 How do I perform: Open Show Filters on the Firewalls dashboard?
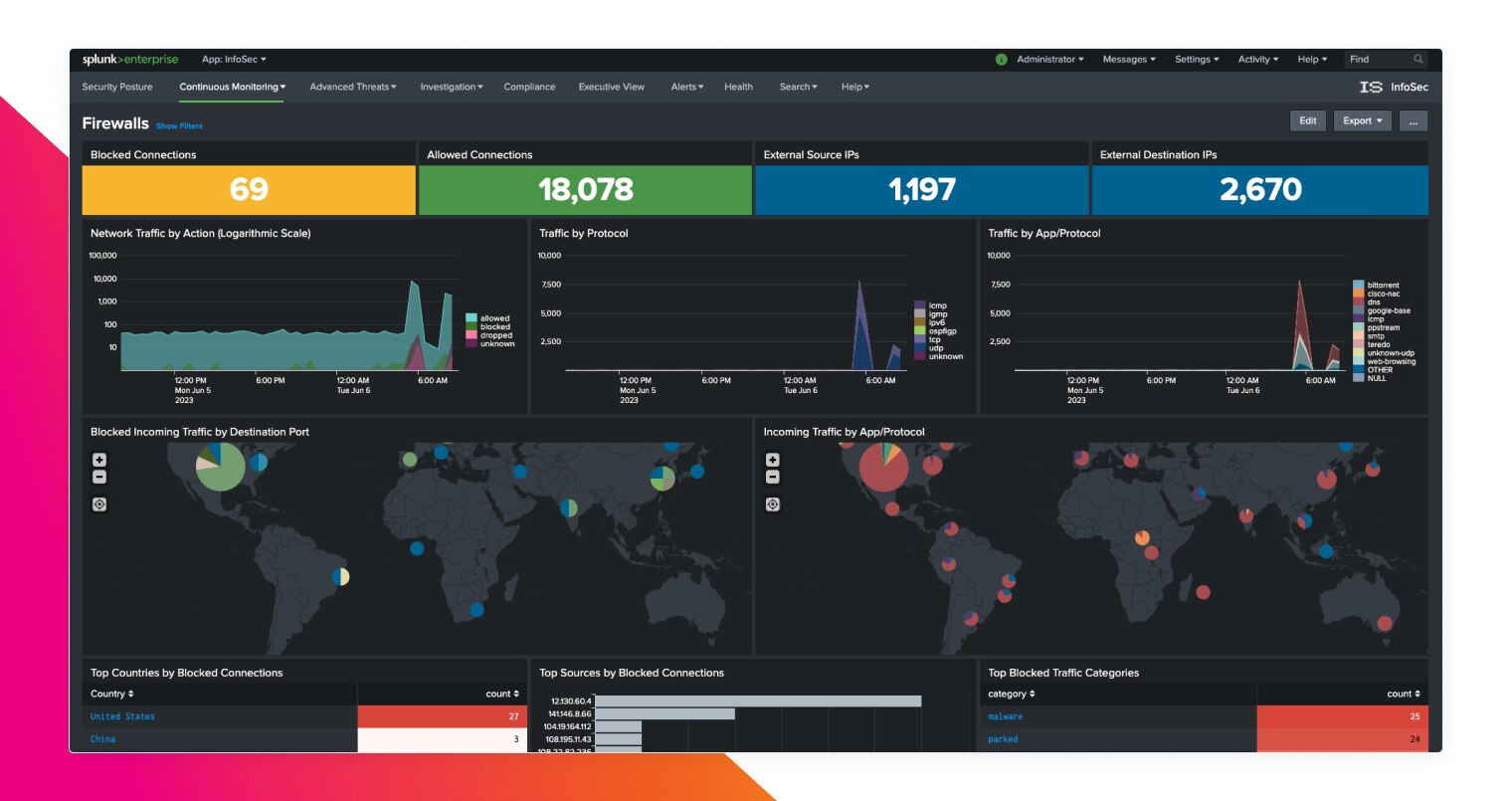(x=179, y=125)
